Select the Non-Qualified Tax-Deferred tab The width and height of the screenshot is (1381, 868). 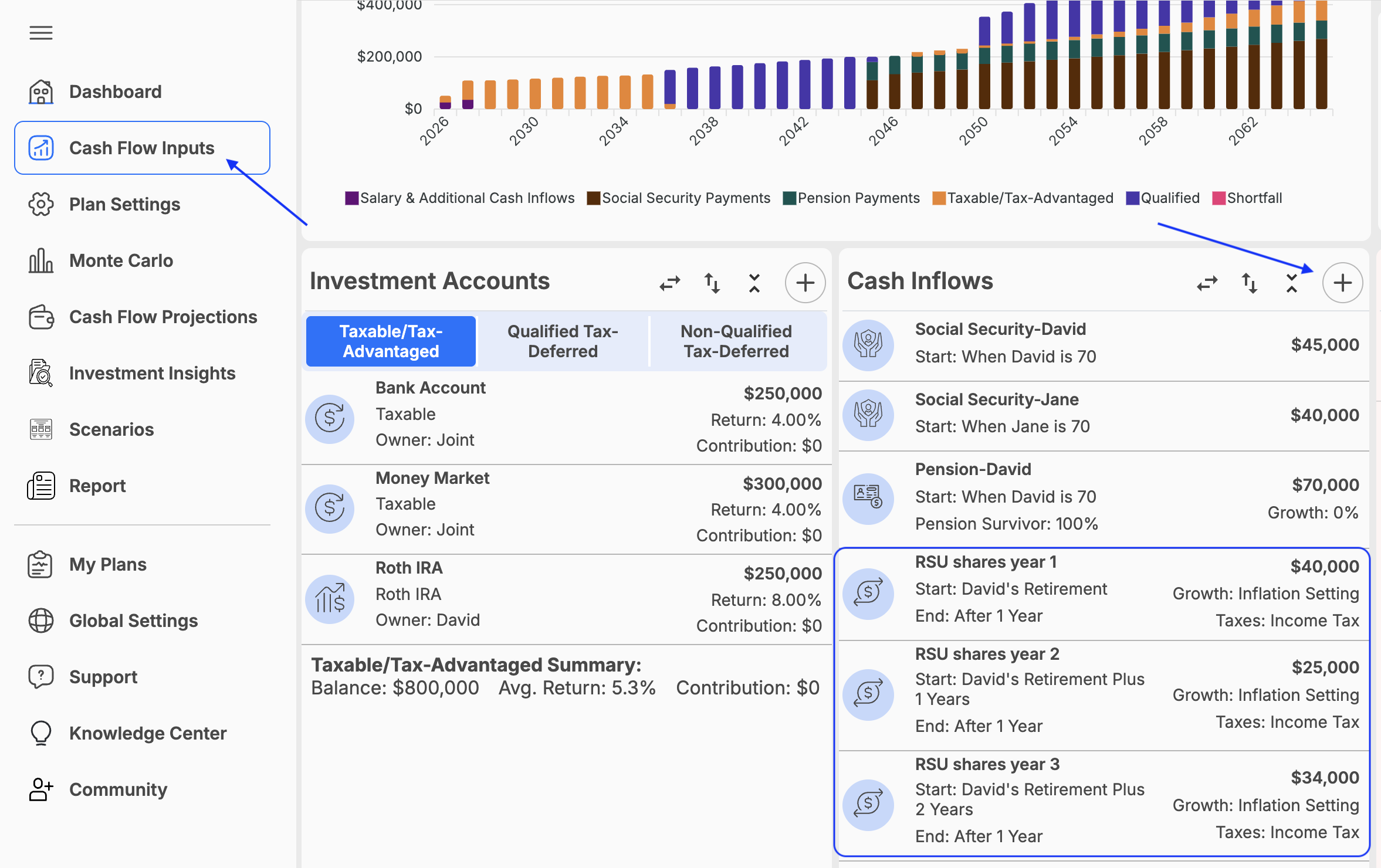pos(736,341)
